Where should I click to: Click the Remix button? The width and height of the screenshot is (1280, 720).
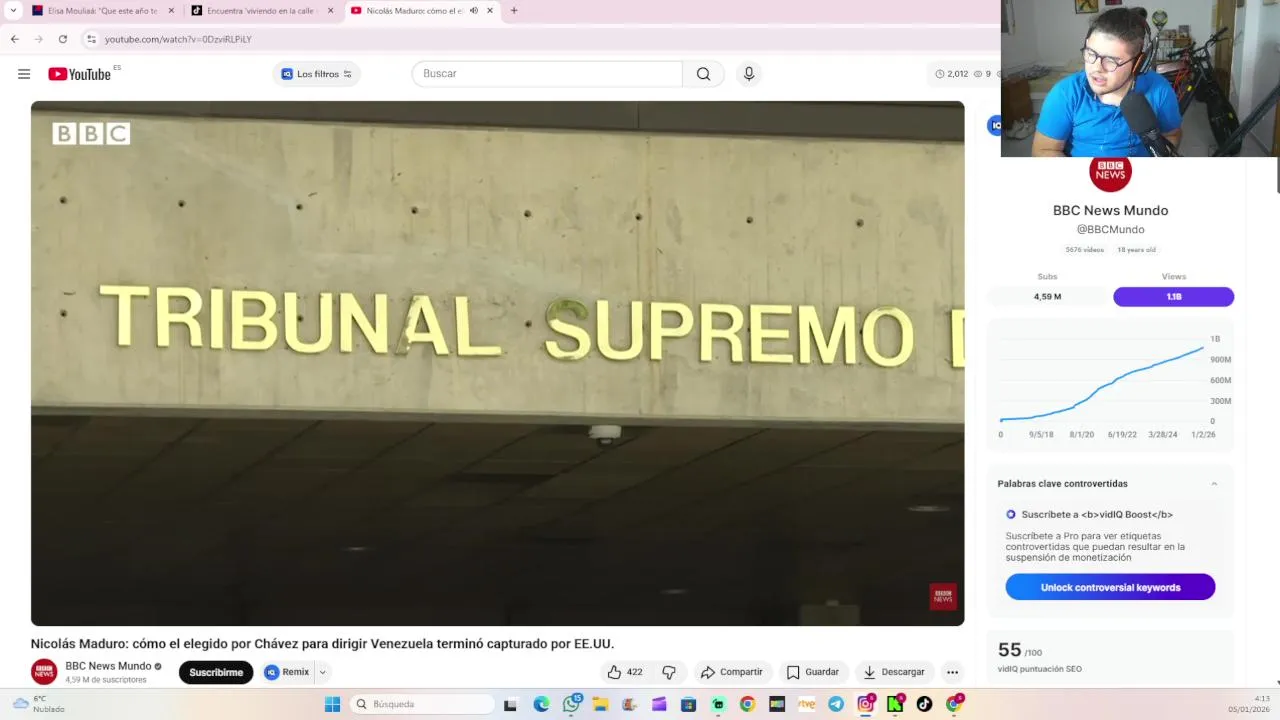point(287,672)
